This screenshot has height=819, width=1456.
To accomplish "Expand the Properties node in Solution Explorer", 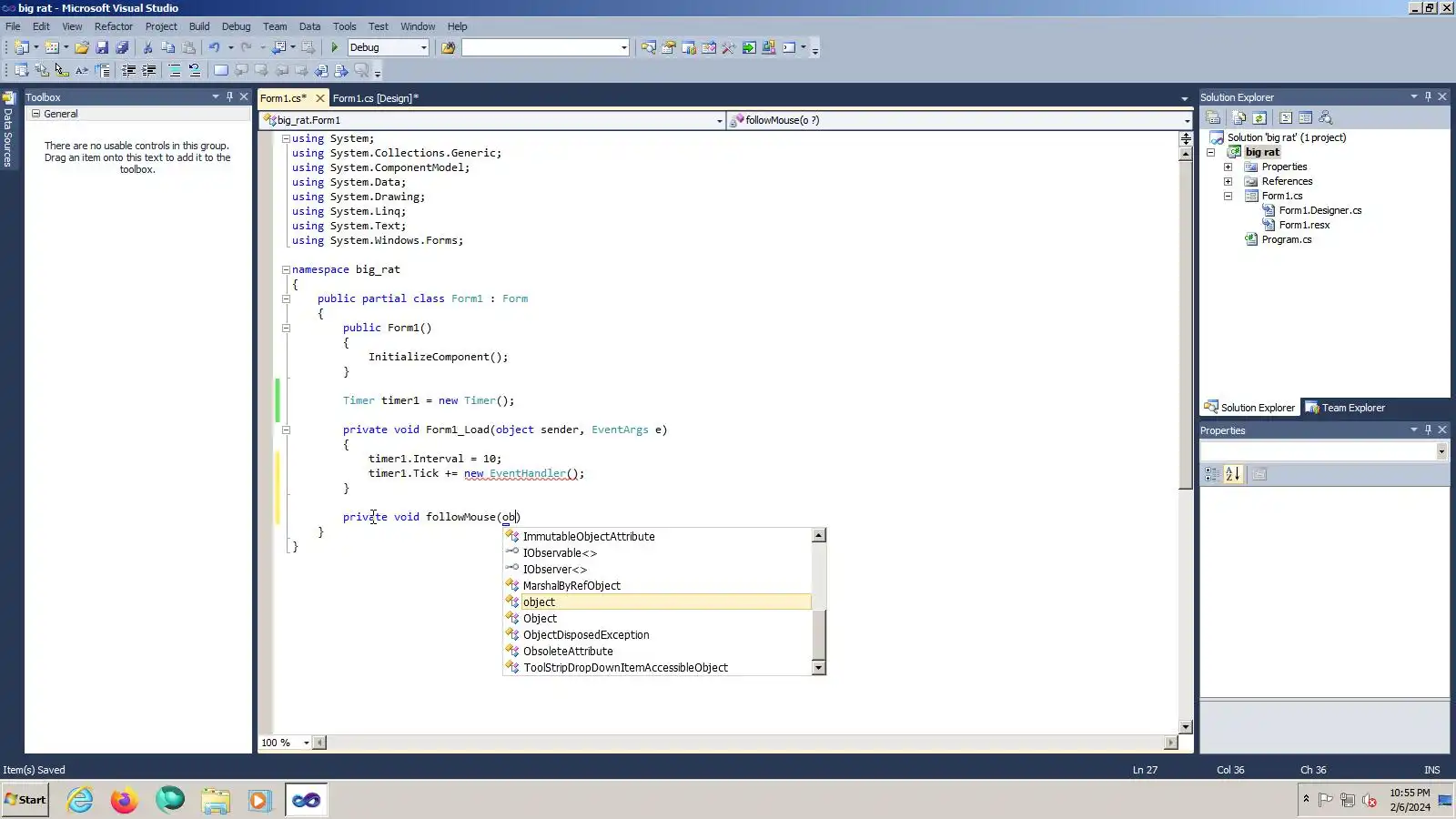I will click(x=1228, y=167).
